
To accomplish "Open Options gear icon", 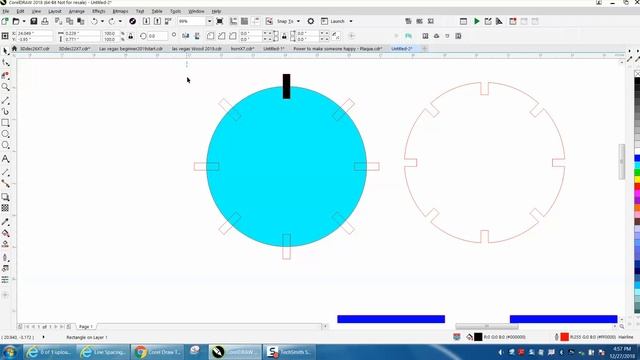I will tap(311, 21).
